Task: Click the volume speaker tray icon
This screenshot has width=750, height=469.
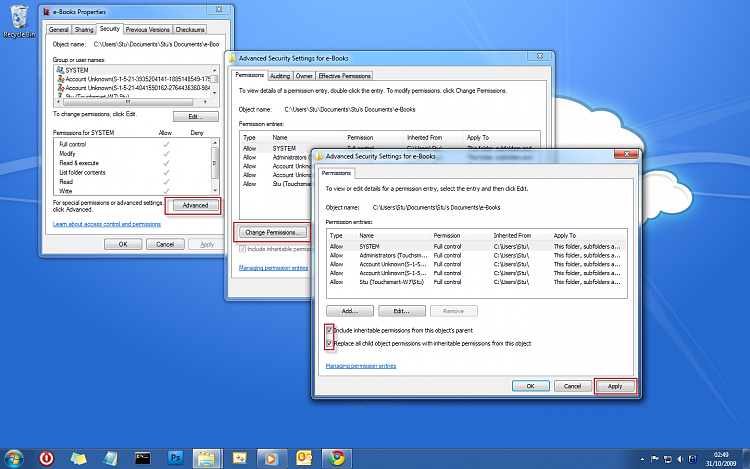Action: [x=680, y=459]
